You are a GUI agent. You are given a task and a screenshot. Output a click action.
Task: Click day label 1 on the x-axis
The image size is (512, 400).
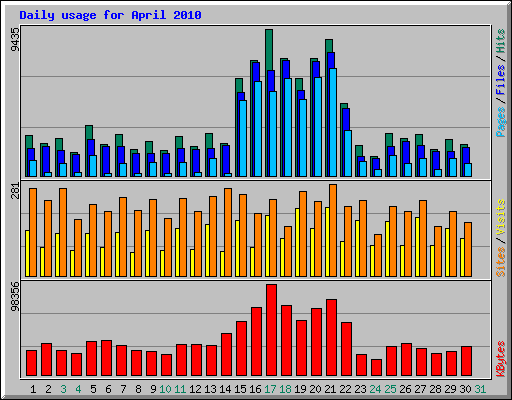coord(33,389)
